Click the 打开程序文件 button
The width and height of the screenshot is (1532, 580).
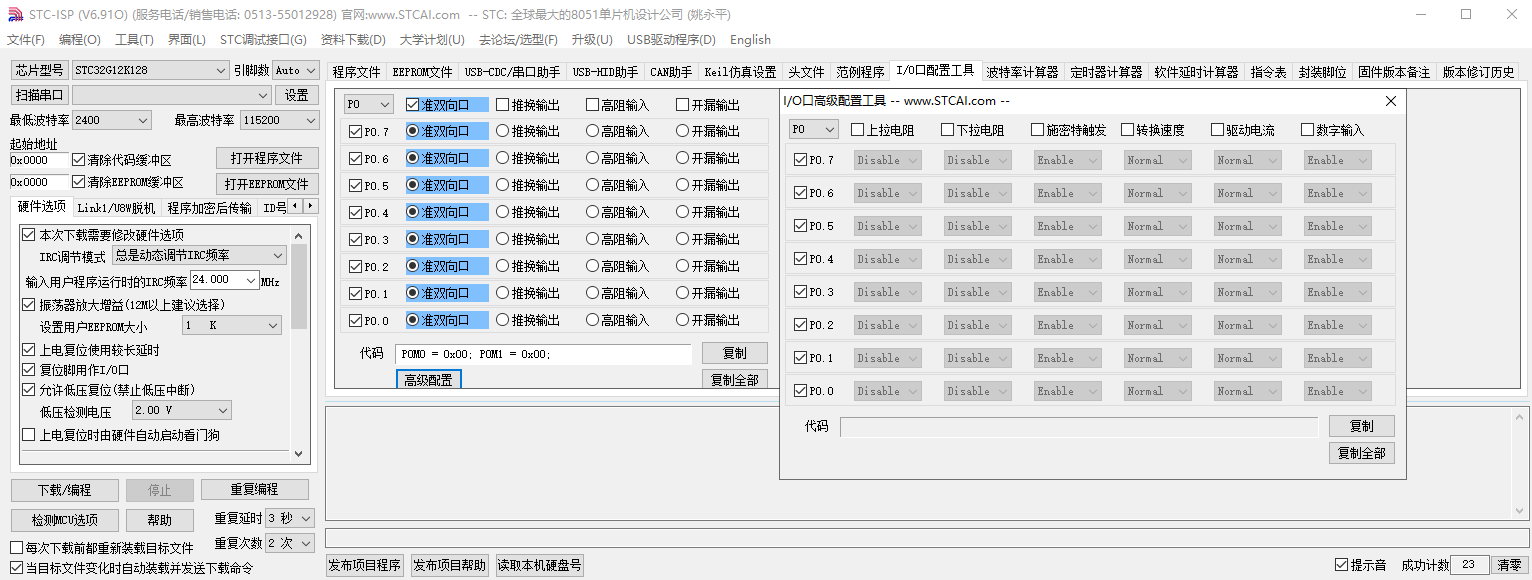tap(267, 158)
